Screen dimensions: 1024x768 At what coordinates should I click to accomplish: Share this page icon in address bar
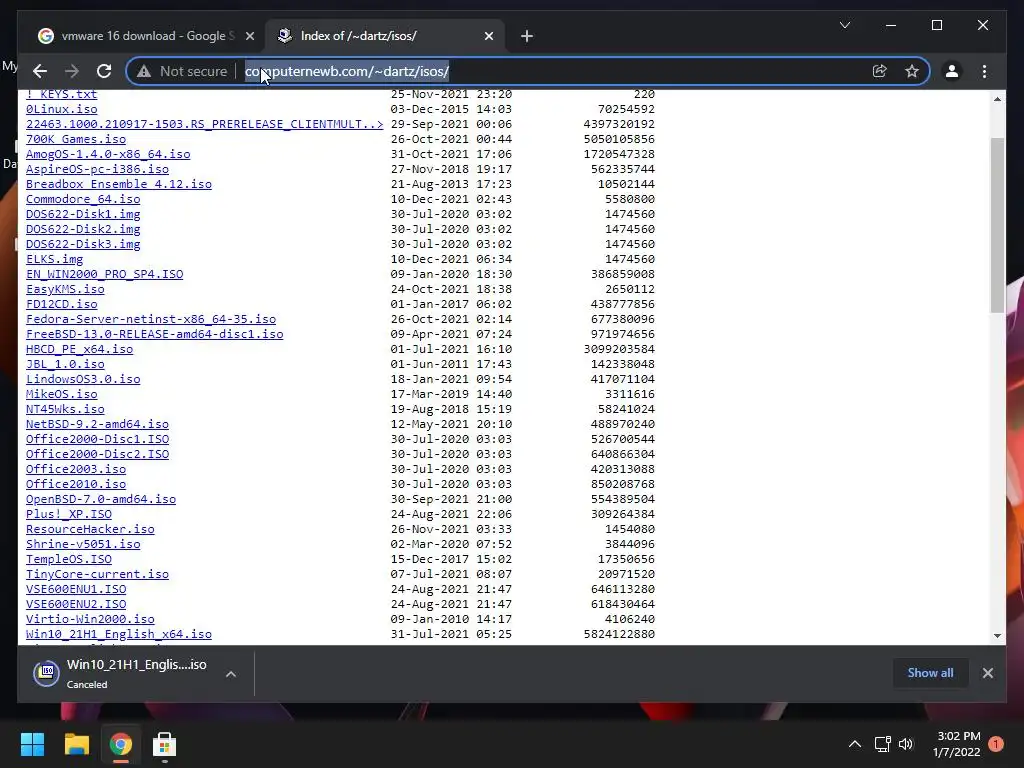(x=880, y=71)
